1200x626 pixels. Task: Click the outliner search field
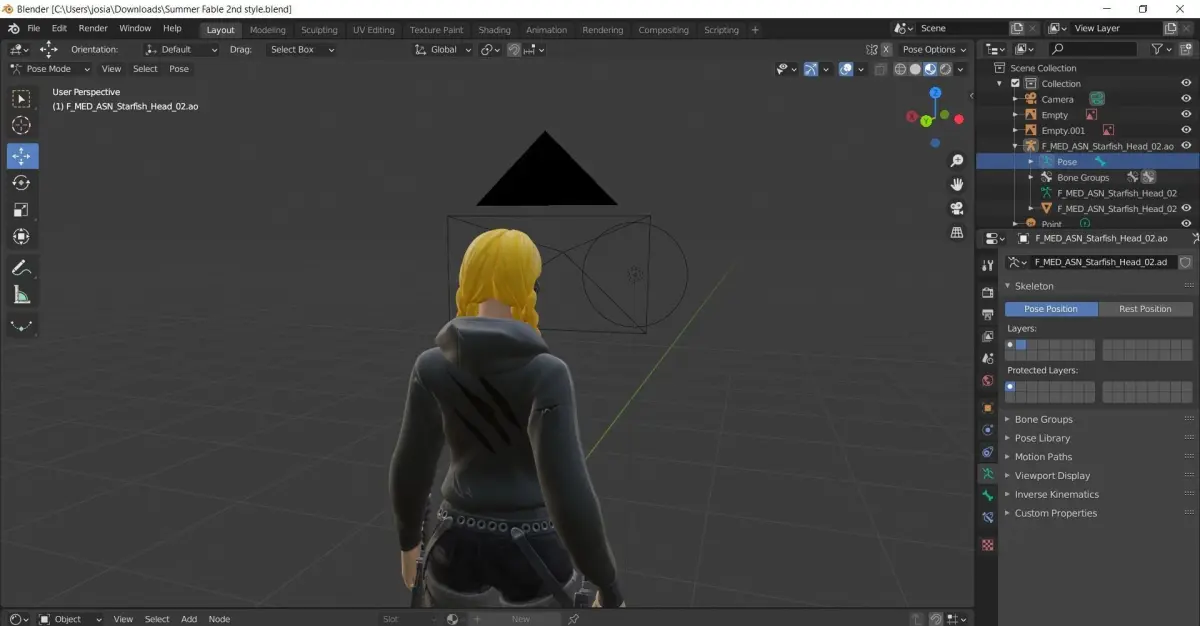(x=1092, y=48)
